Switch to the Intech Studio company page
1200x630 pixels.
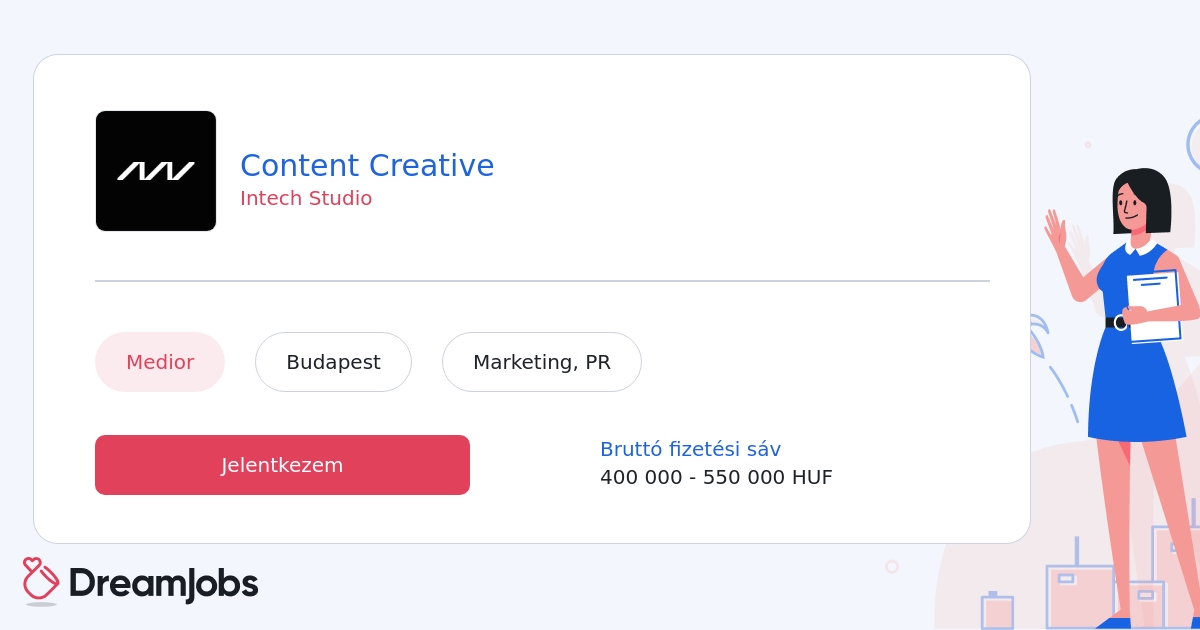pos(306,198)
